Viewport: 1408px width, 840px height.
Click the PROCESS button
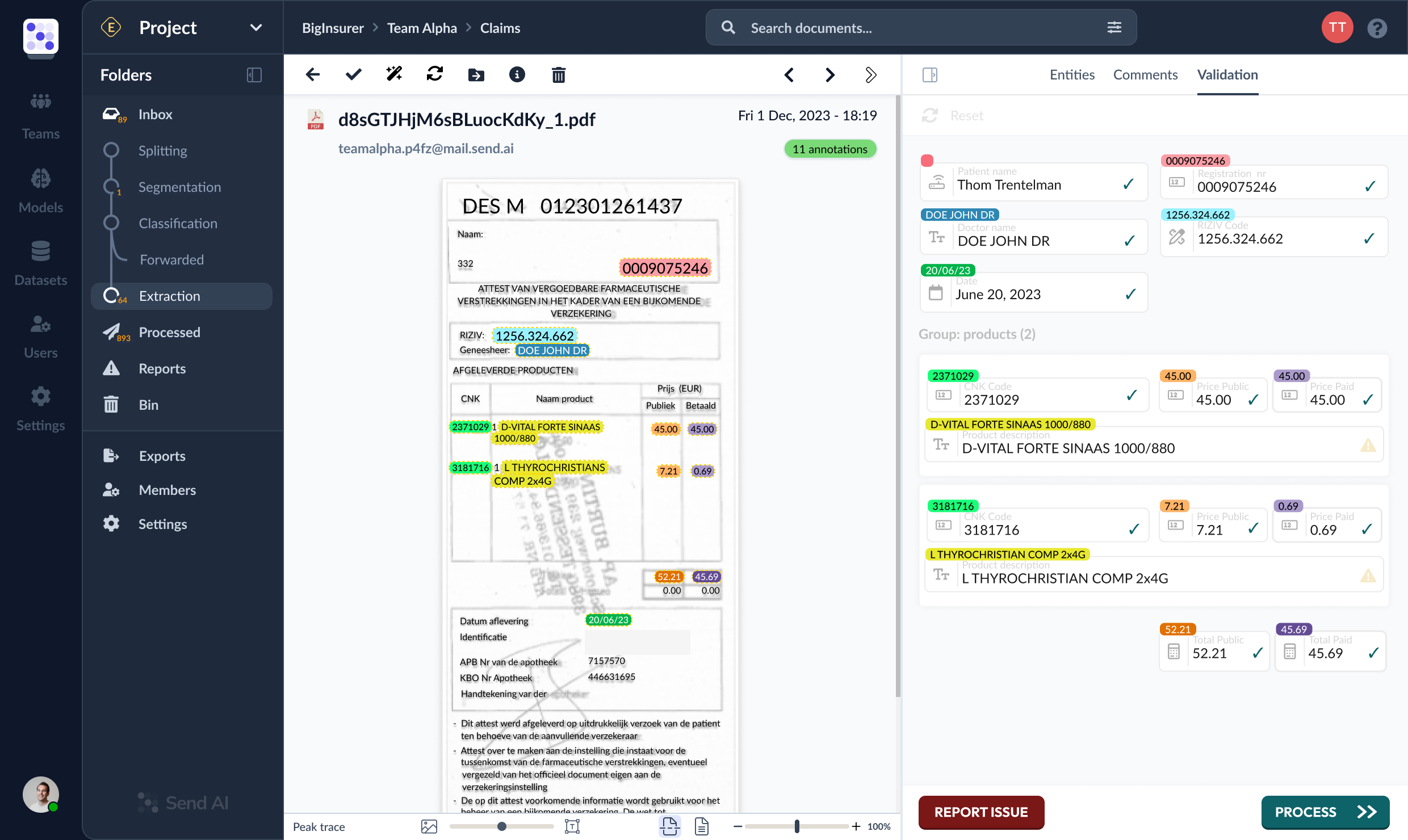pyautogui.click(x=1325, y=812)
